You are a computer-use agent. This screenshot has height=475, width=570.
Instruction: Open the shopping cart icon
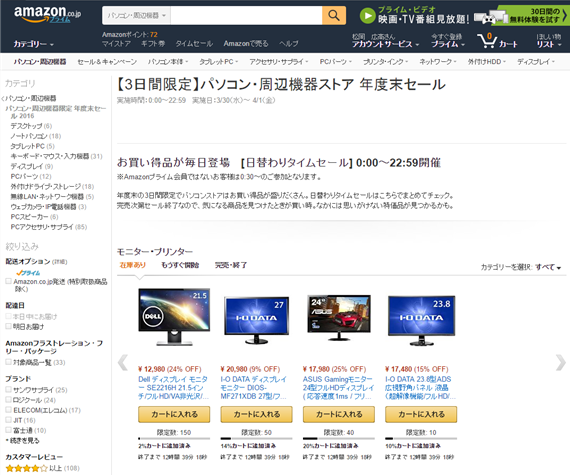point(487,41)
